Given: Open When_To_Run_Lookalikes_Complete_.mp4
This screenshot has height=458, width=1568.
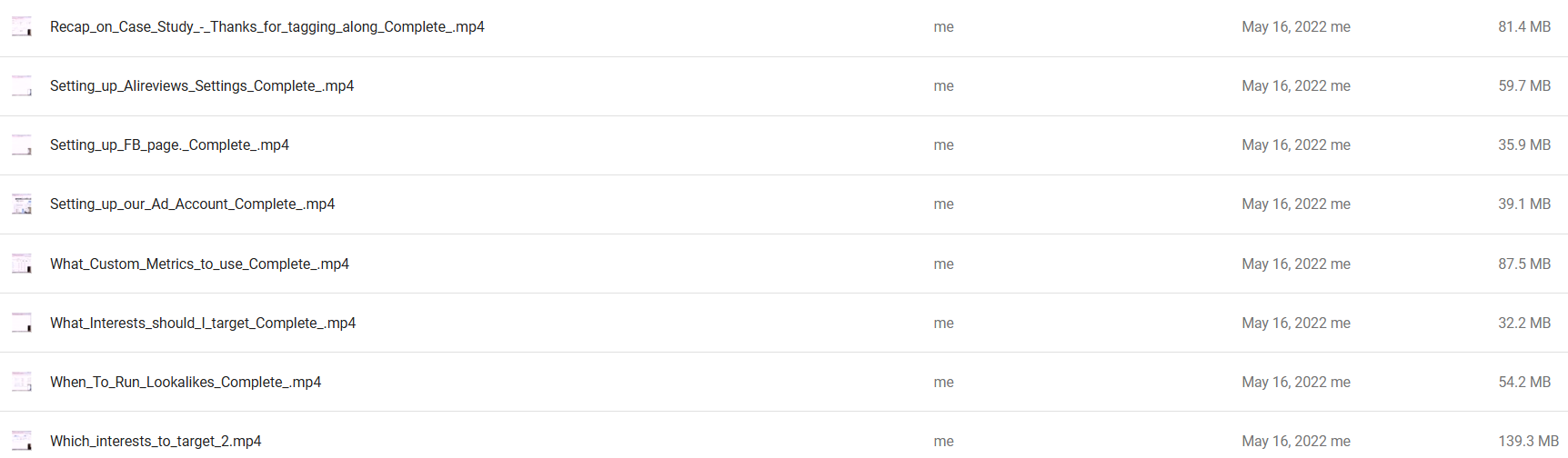Looking at the screenshot, I should [186, 382].
